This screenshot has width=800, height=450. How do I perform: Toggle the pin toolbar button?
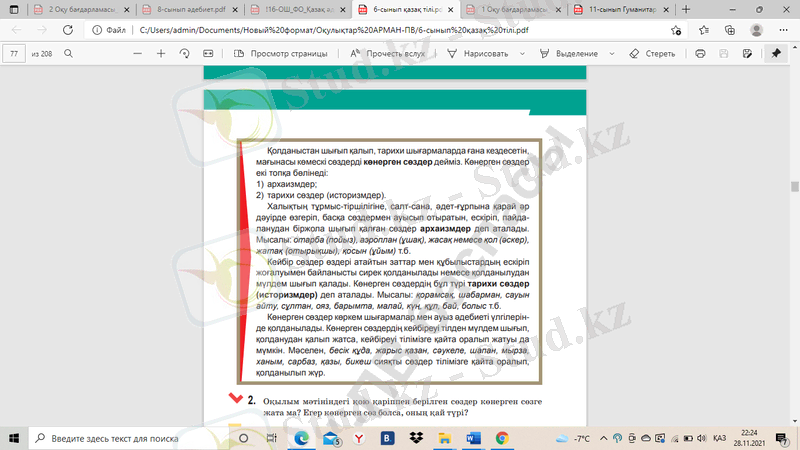pyautogui.click(x=775, y=53)
